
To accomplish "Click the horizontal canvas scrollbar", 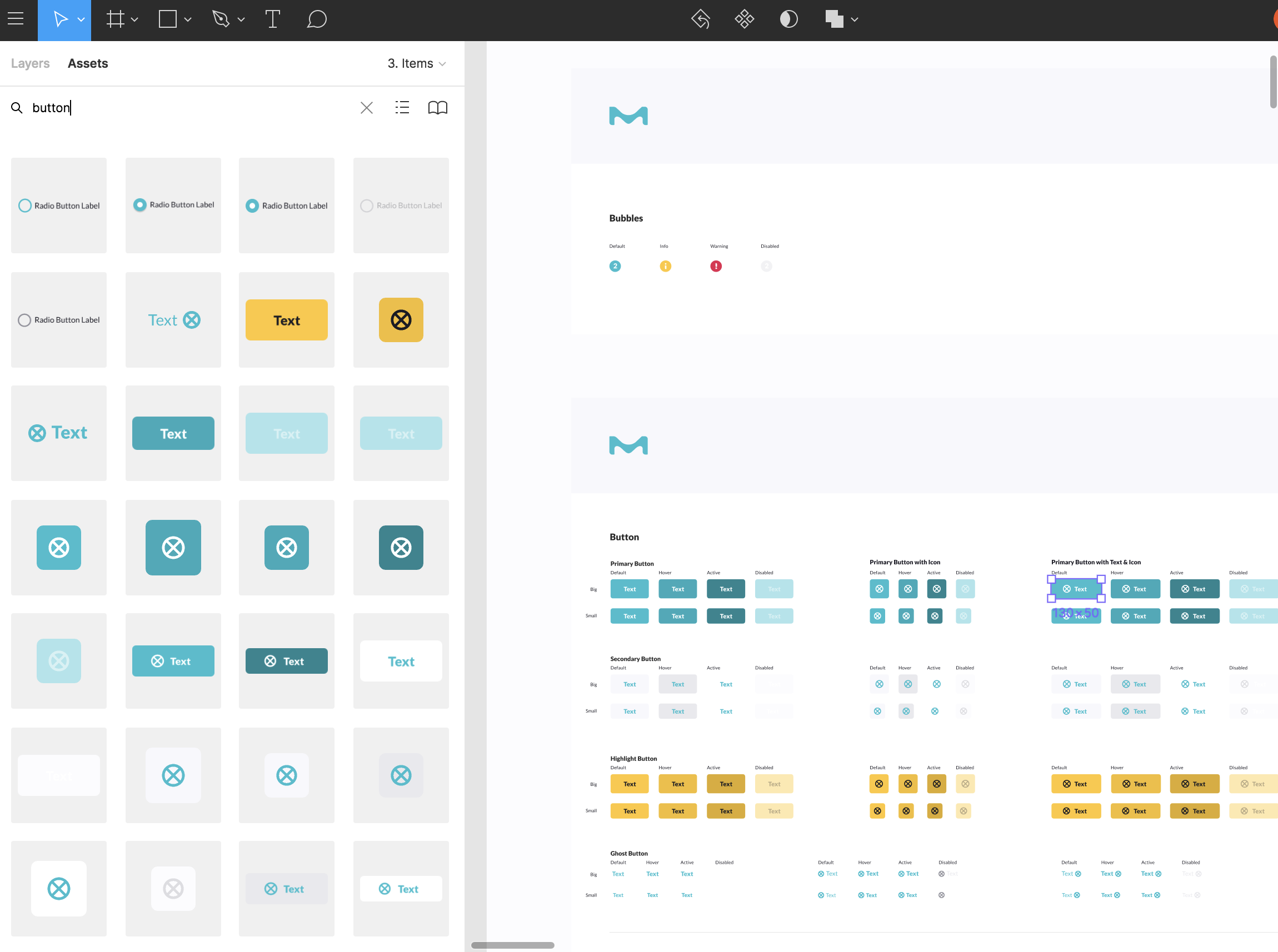I will (512, 945).
